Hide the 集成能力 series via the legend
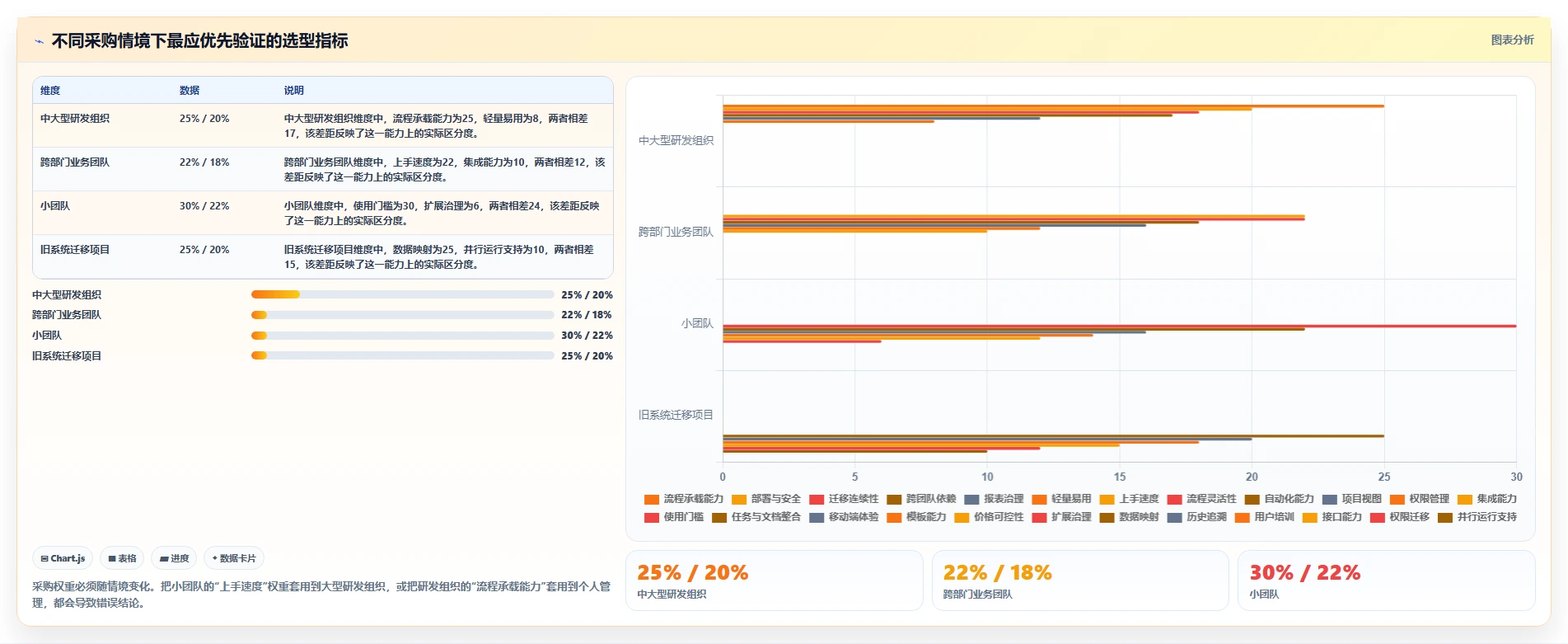 point(1486,499)
